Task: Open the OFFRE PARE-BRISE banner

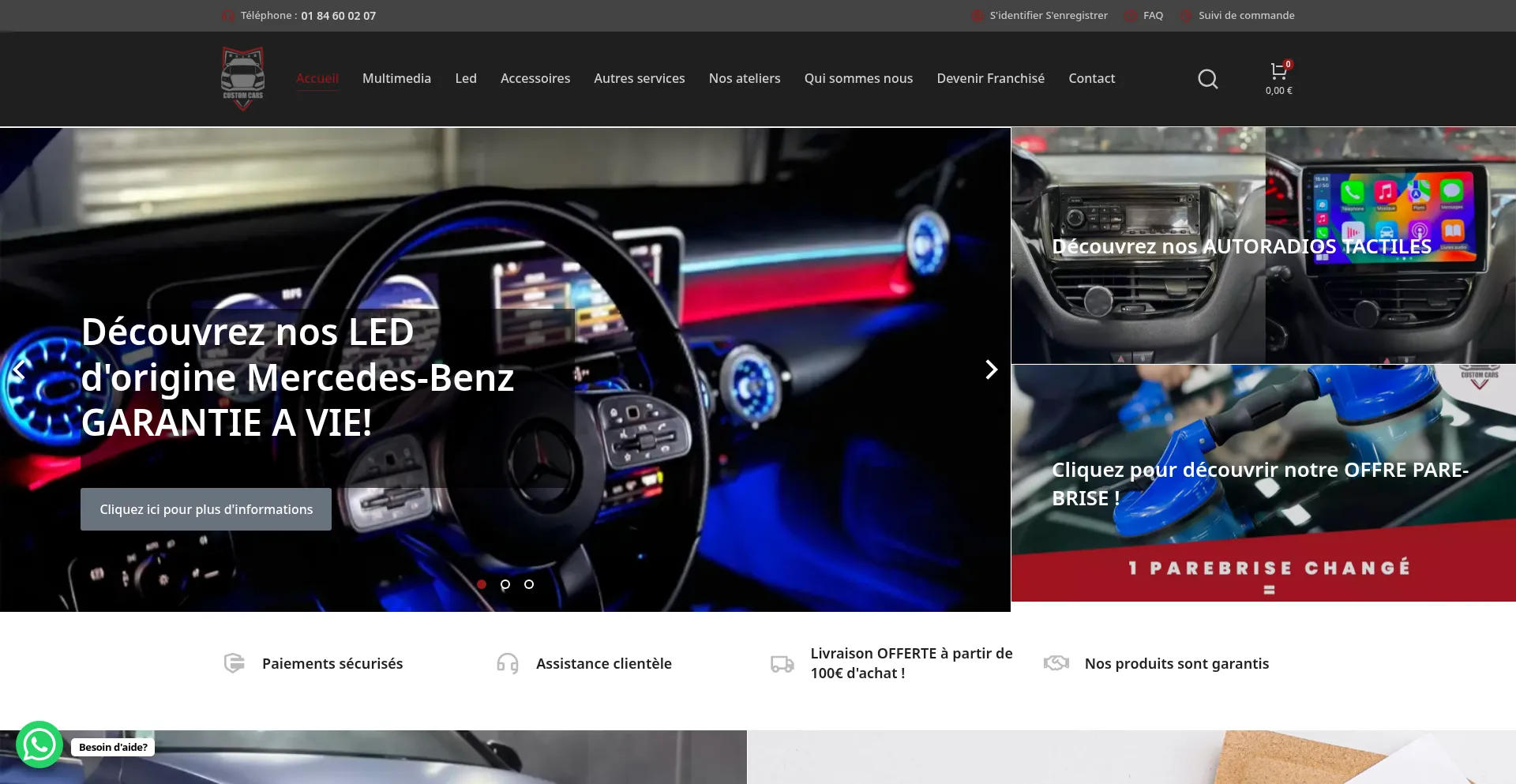Action: 1263,483
